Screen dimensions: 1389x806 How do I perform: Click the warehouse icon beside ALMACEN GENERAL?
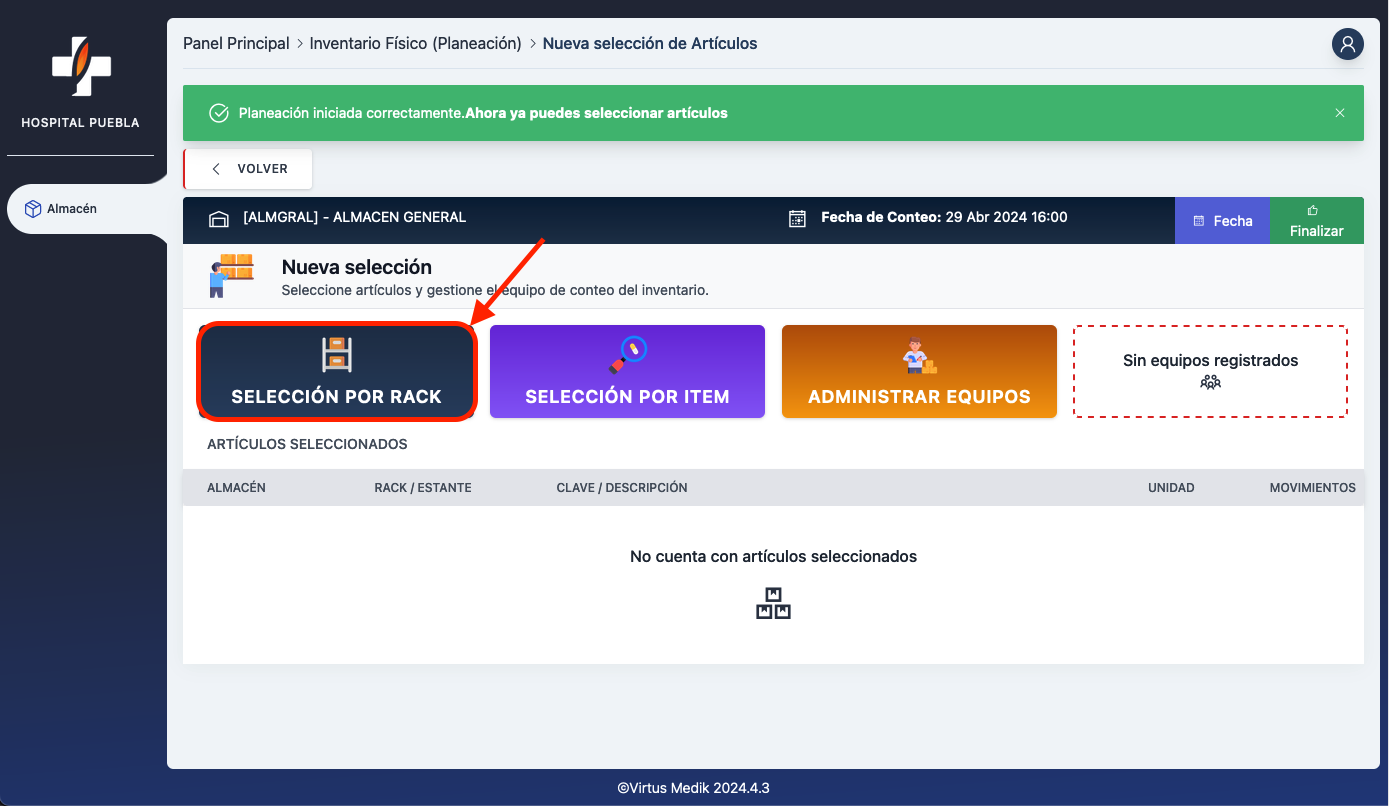click(x=218, y=219)
